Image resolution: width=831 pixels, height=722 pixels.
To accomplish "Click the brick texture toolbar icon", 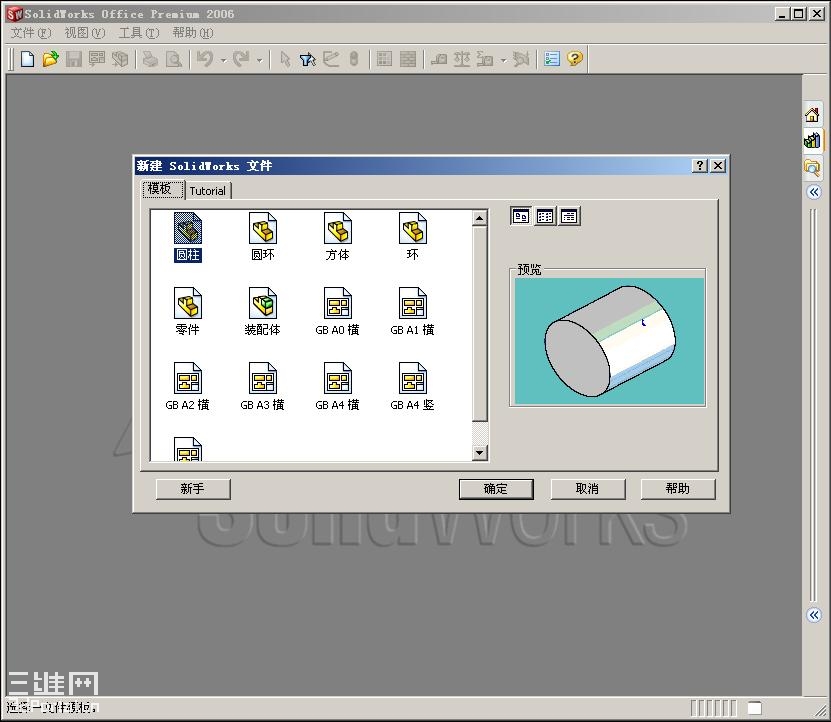I will [x=408, y=59].
